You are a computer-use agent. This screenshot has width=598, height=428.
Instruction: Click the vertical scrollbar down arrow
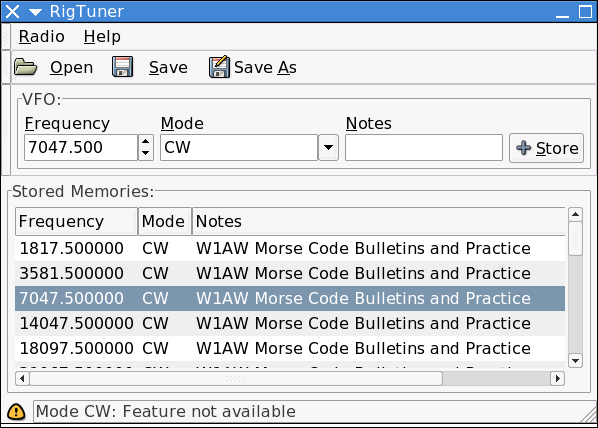click(575, 360)
